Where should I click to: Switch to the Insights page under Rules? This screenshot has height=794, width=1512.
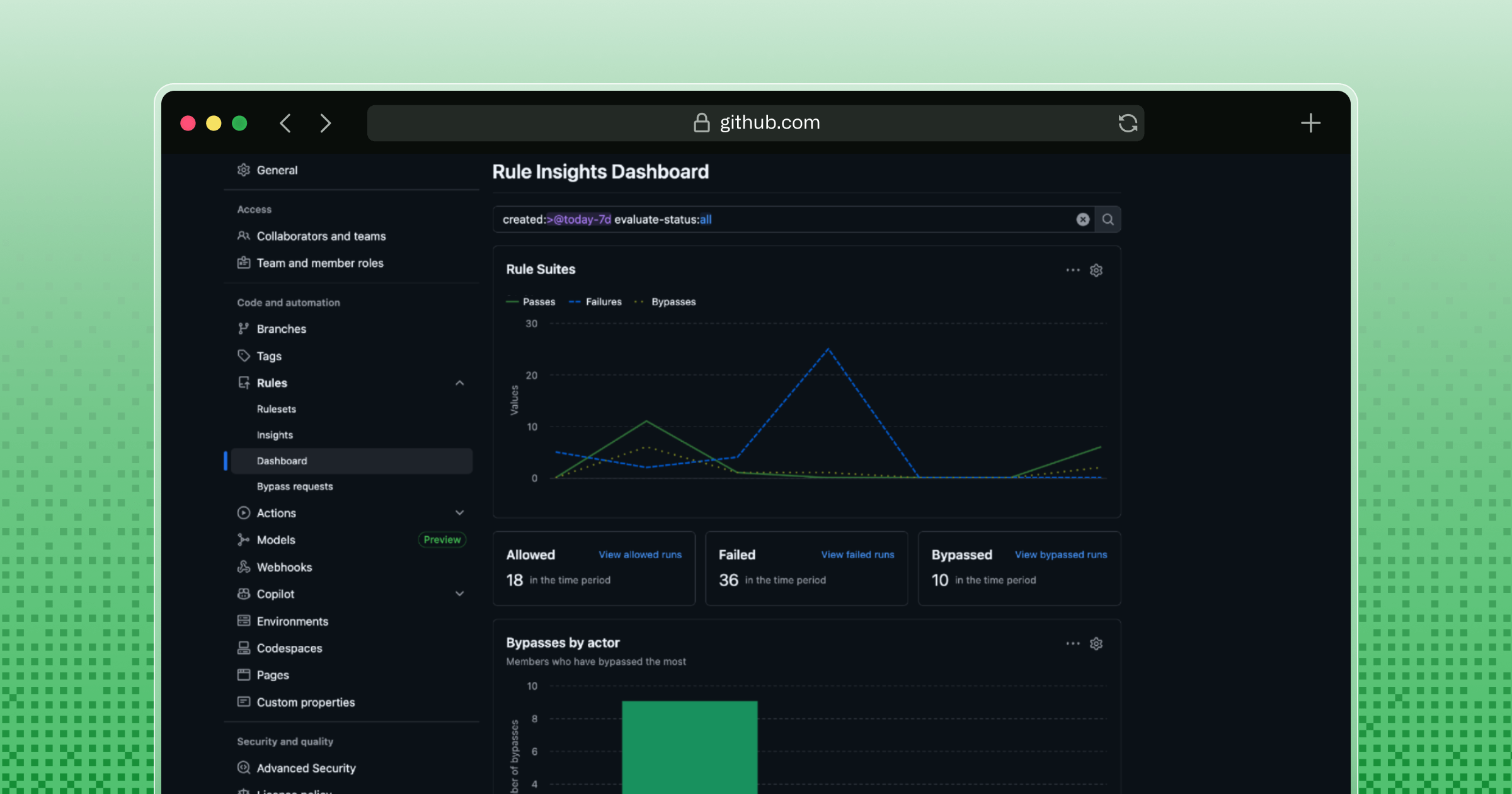click(x=274, y=434)
